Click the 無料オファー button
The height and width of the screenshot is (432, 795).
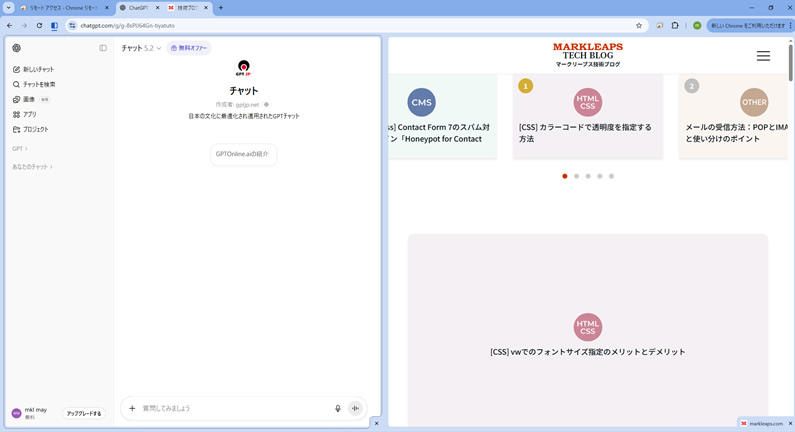click(x=189, y=48)
